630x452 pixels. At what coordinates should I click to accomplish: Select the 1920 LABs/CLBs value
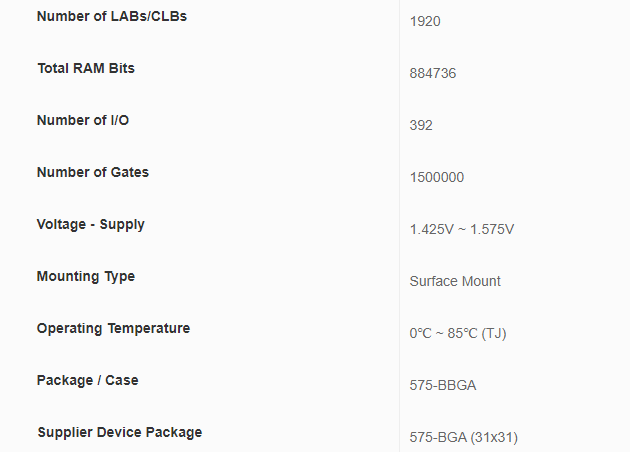[x=425, y=21]
